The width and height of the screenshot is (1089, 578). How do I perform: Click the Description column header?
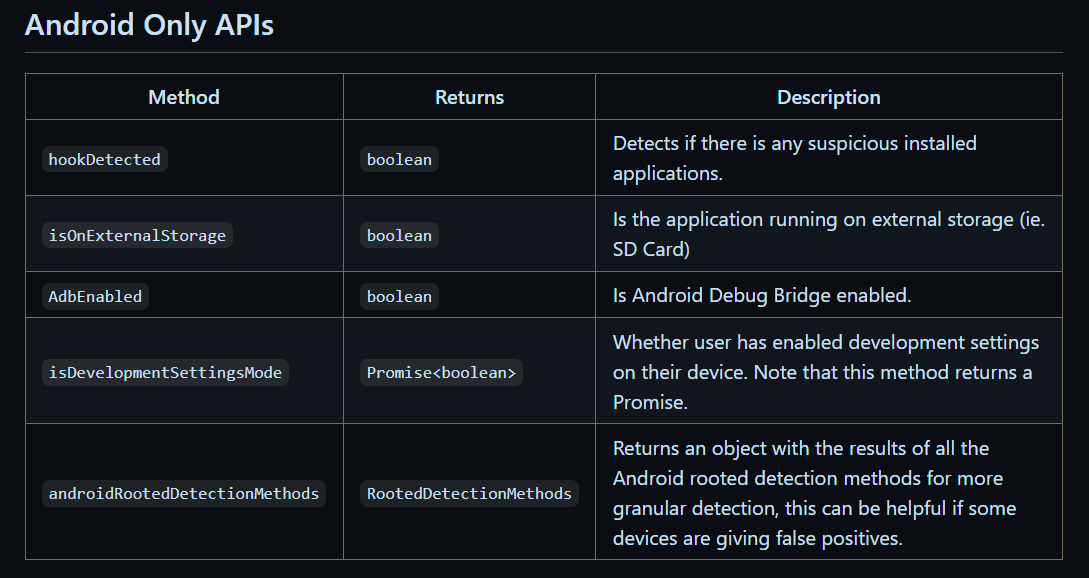point(829,97)
